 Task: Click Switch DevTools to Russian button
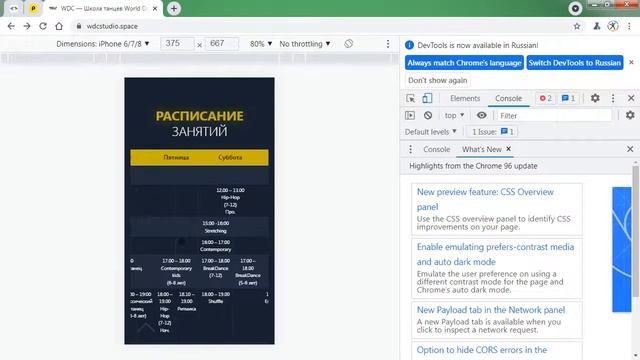click(575, 63)
